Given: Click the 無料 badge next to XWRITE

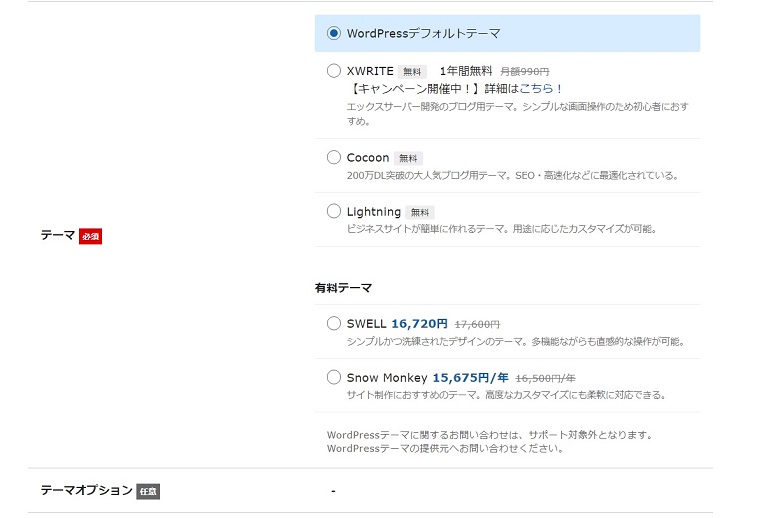Looking at the screenshot, I should 412,72.
